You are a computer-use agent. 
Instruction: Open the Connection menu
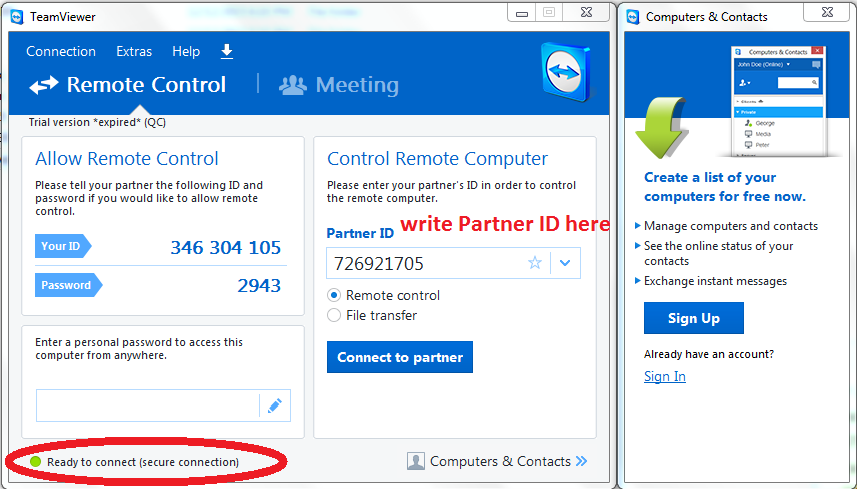tap(61, 51)
